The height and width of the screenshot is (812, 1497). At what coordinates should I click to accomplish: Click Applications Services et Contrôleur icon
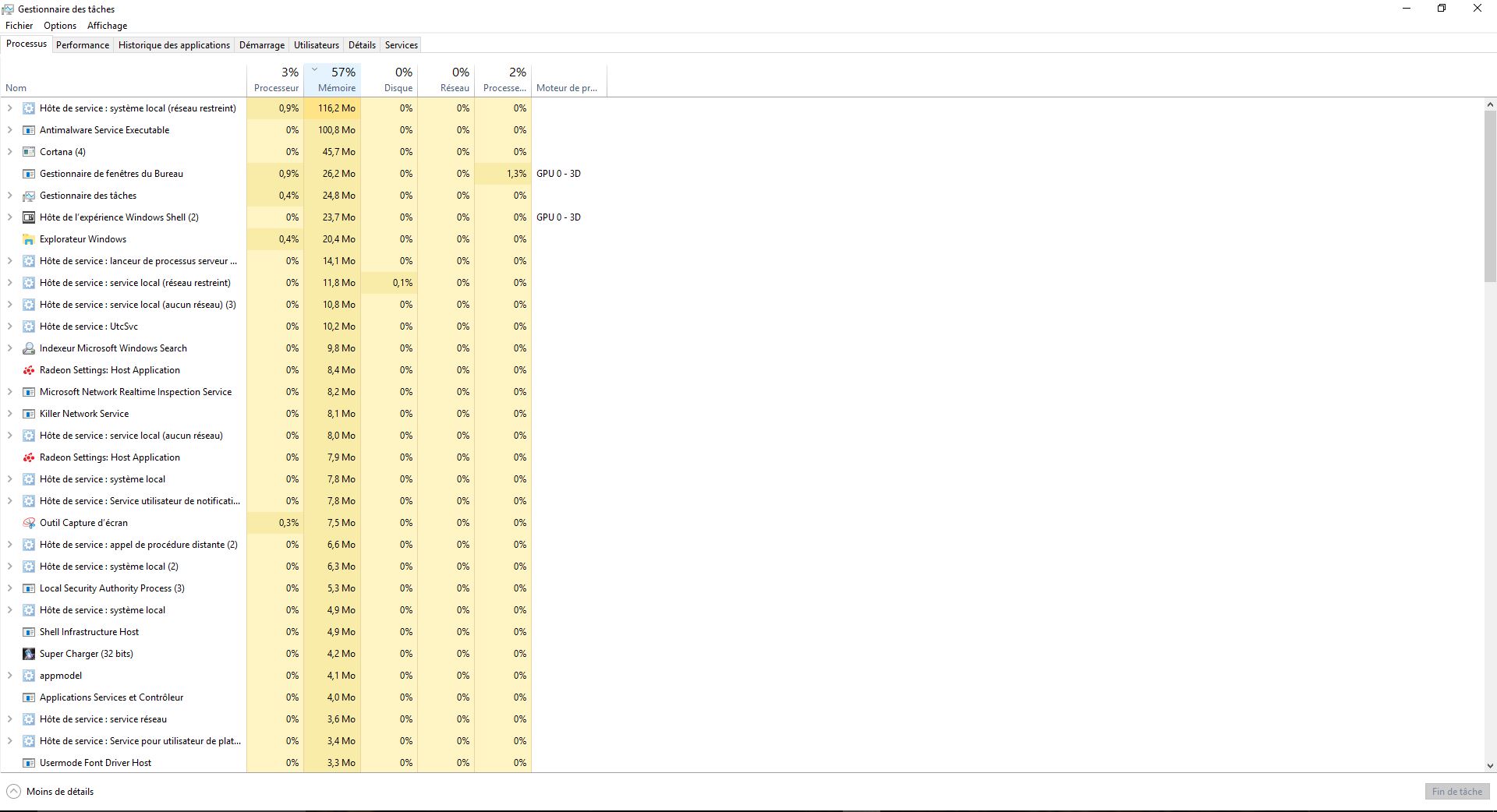click(29, 697)
